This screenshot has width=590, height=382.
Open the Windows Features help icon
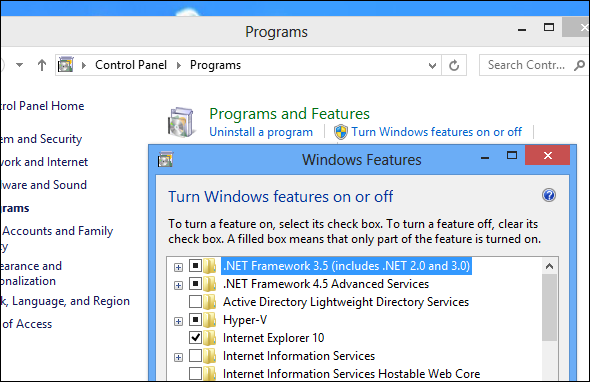click(x=549, y=195)
